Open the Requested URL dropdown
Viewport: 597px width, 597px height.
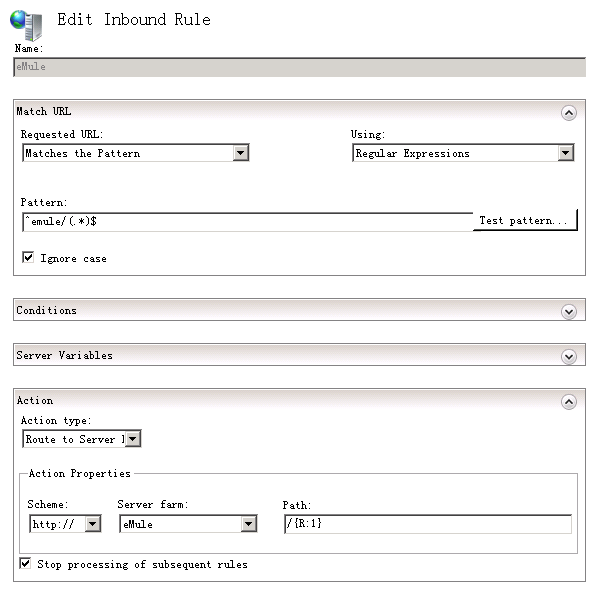click(241, 153)
